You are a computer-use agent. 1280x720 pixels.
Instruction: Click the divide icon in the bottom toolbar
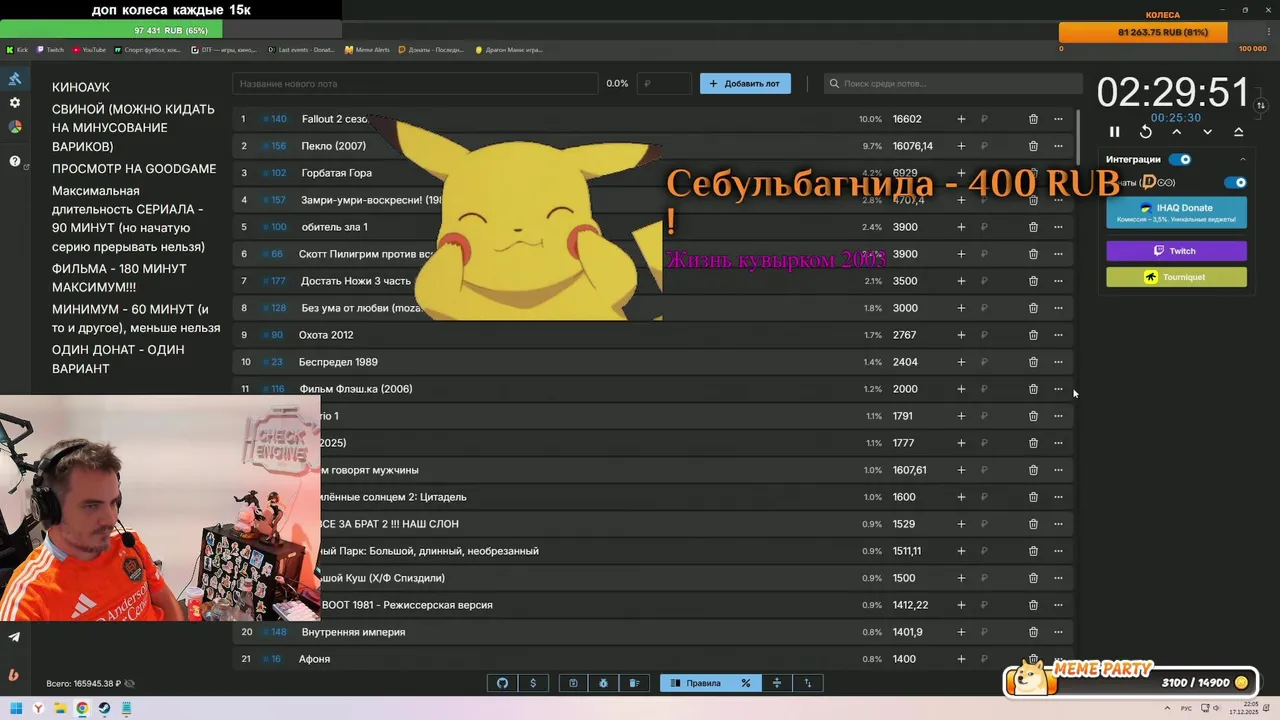coord(777,683)
